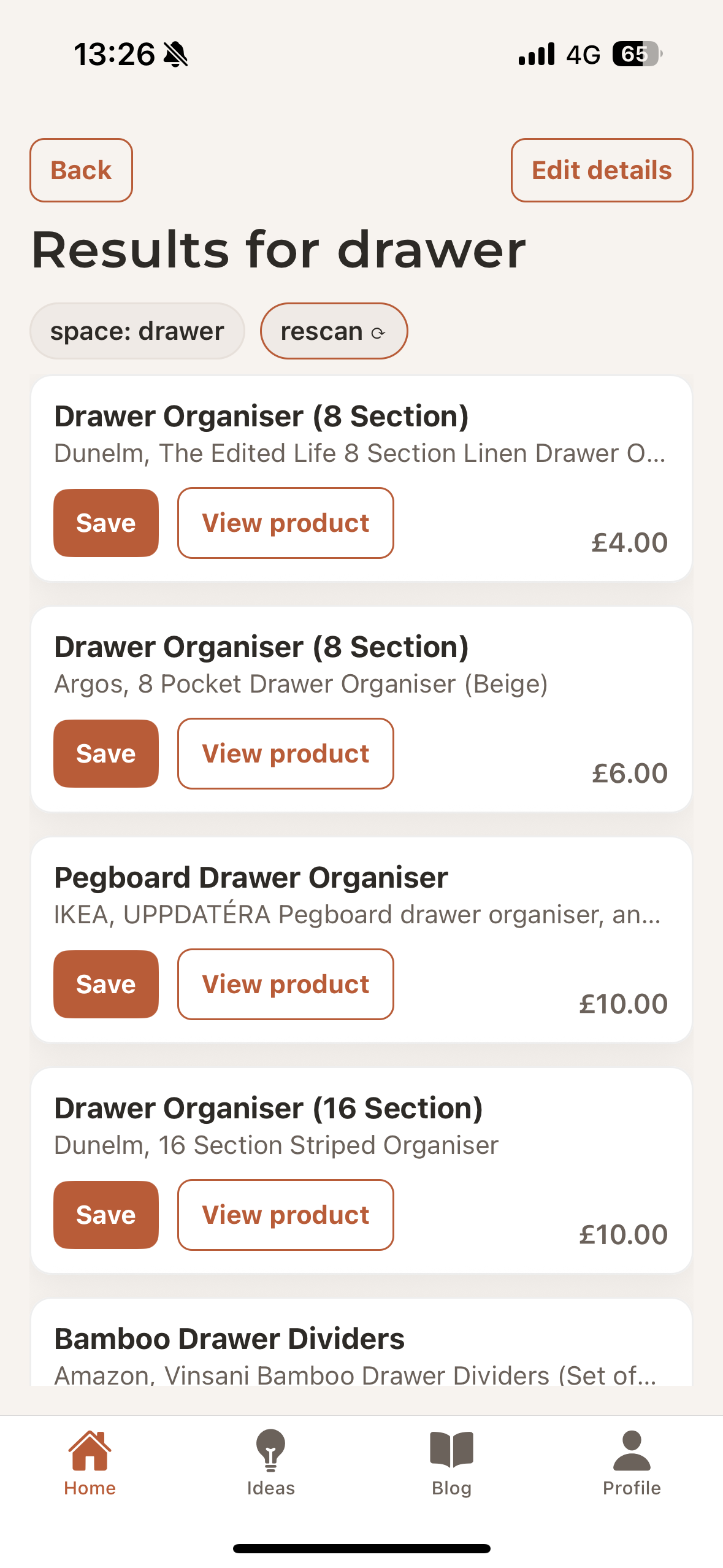View product for Dunelm £4.00 organiser
The image size is (723, 1568).
coord(286,523)
